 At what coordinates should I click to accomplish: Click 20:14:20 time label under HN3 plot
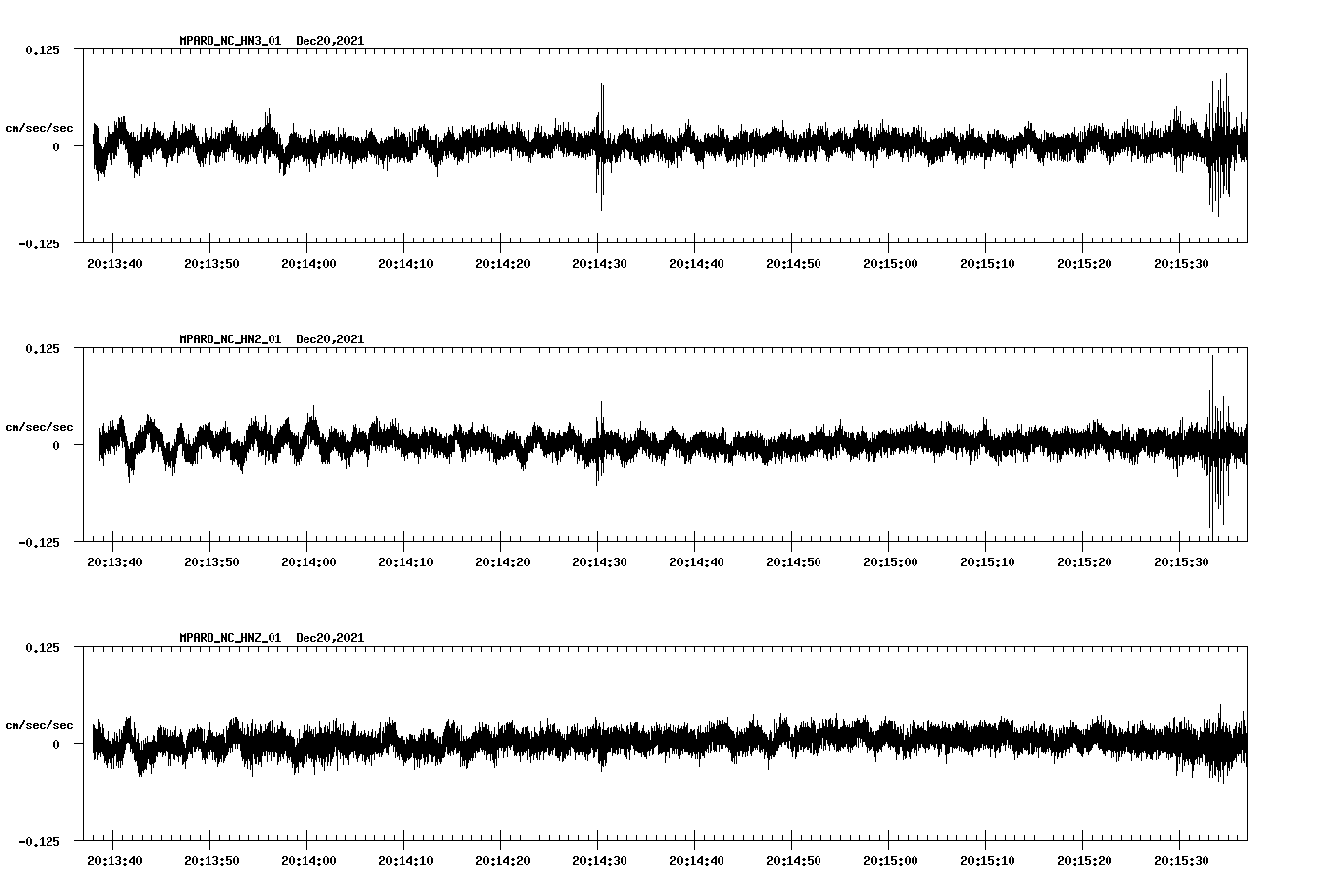tap(502, 263)
